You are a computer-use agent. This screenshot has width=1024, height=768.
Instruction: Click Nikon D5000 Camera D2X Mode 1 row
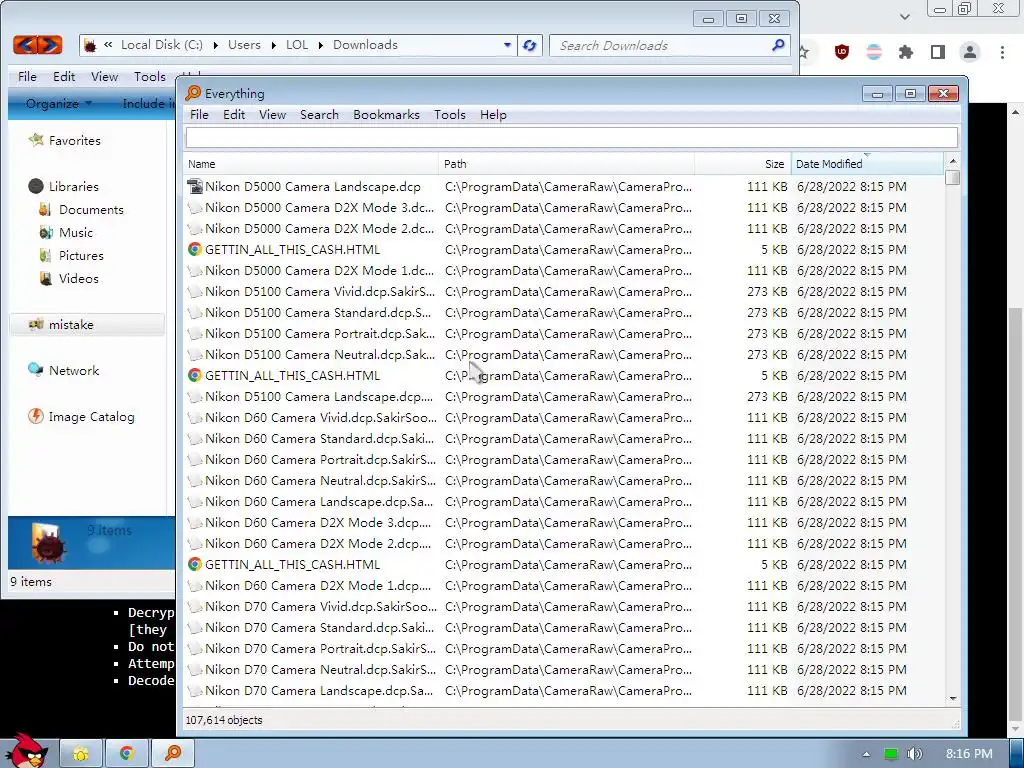(563, 270)
